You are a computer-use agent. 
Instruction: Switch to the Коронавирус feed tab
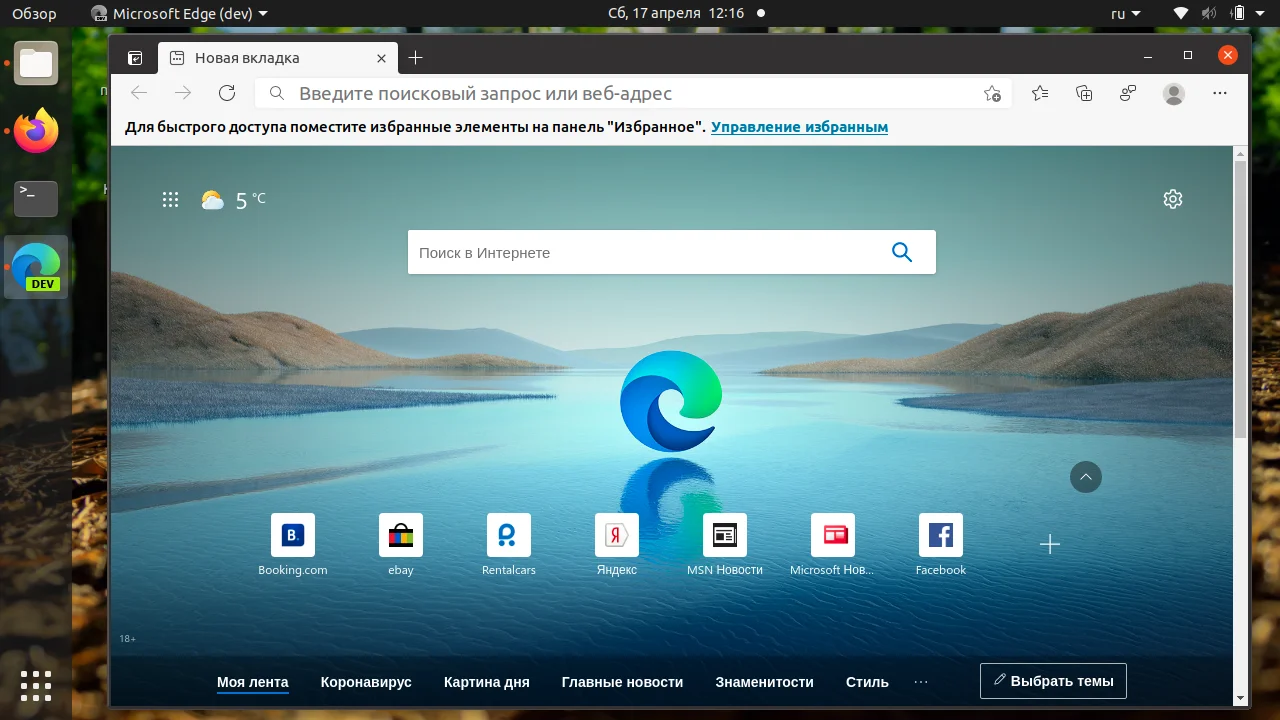pyautogui.click(x=366, y=682)
